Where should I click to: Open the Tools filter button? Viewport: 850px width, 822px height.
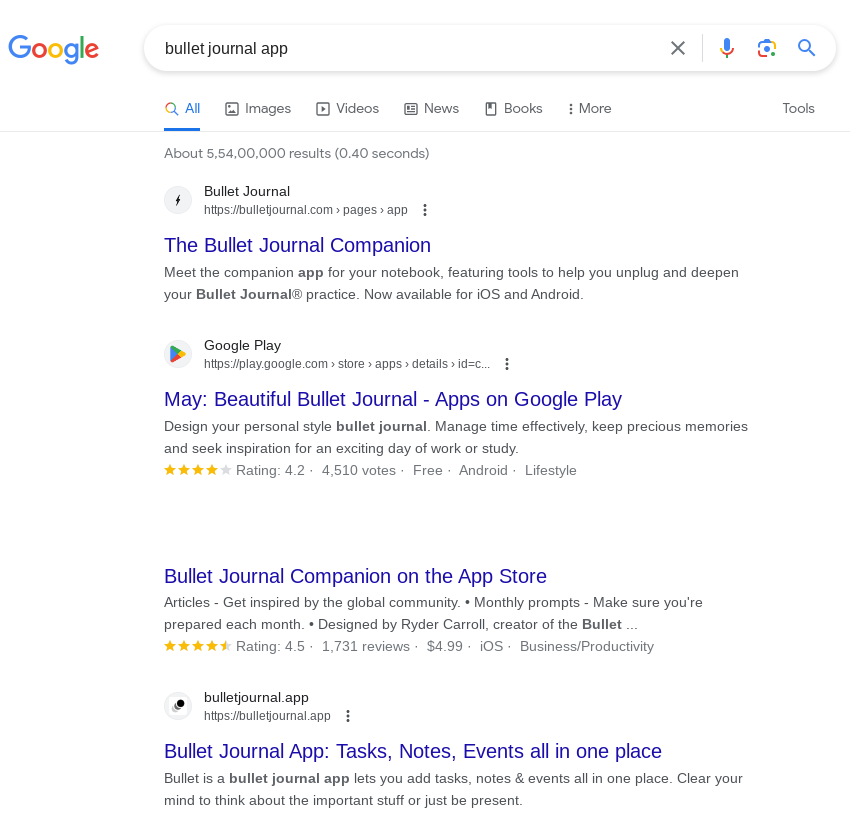pos(798,108)
